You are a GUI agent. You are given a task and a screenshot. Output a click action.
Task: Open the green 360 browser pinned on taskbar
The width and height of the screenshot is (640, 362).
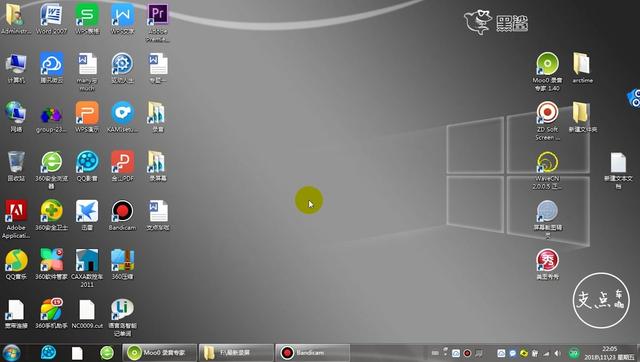click(x=107, y=353)
